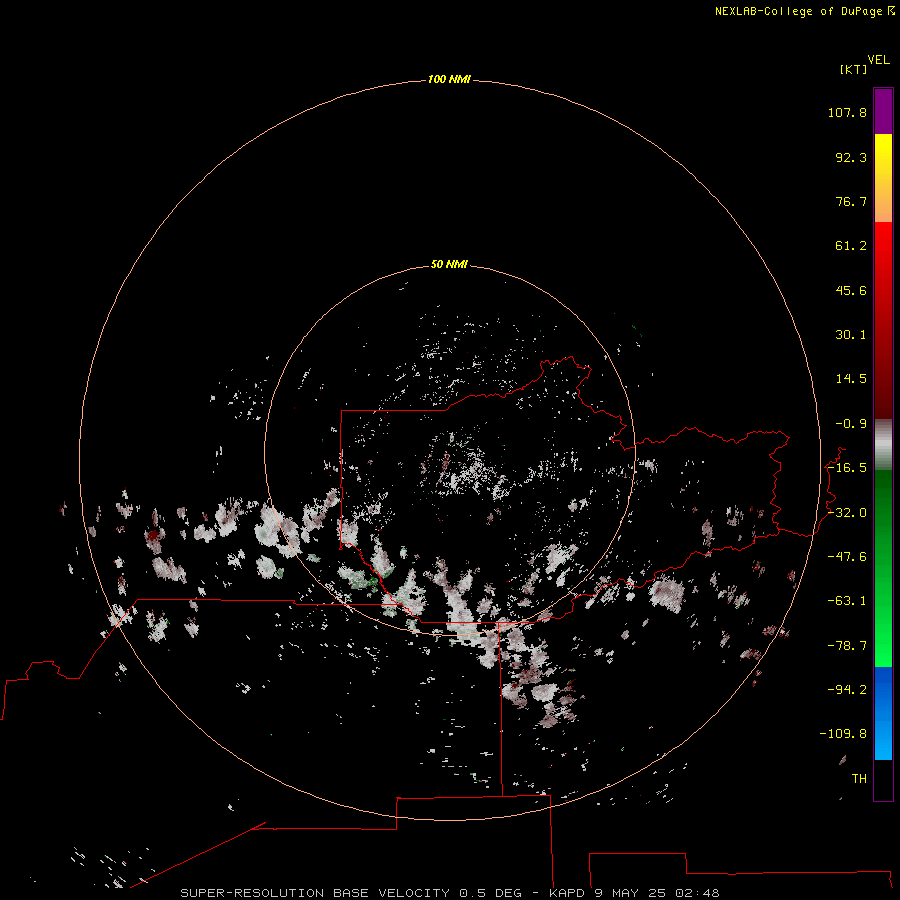Viewport: 900px width, 900px height.
Task: Click the 45.6 scale value
Action: tap(851, 290)
